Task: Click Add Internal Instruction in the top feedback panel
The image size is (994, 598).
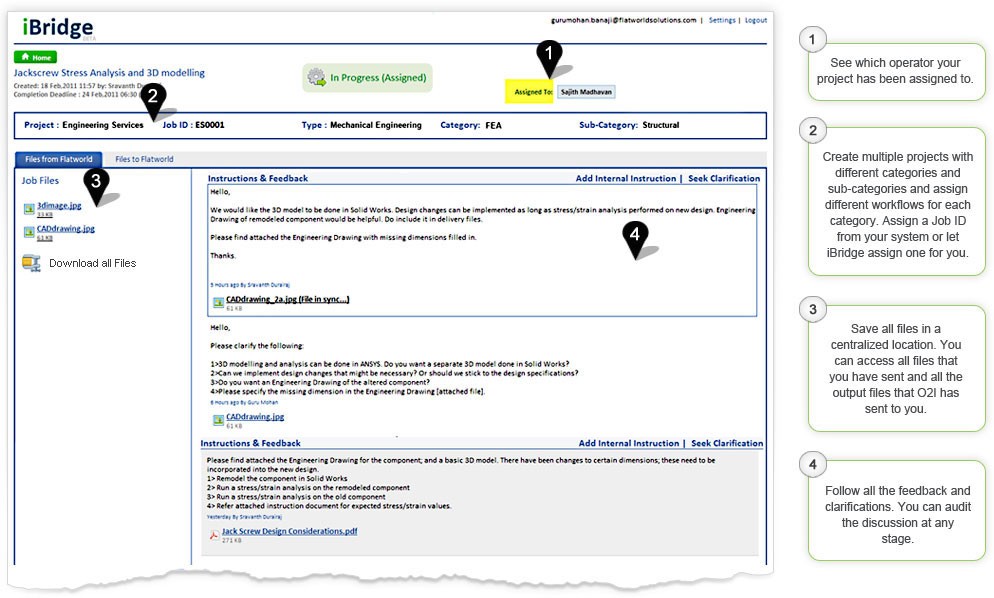Action: coord(626,179)
